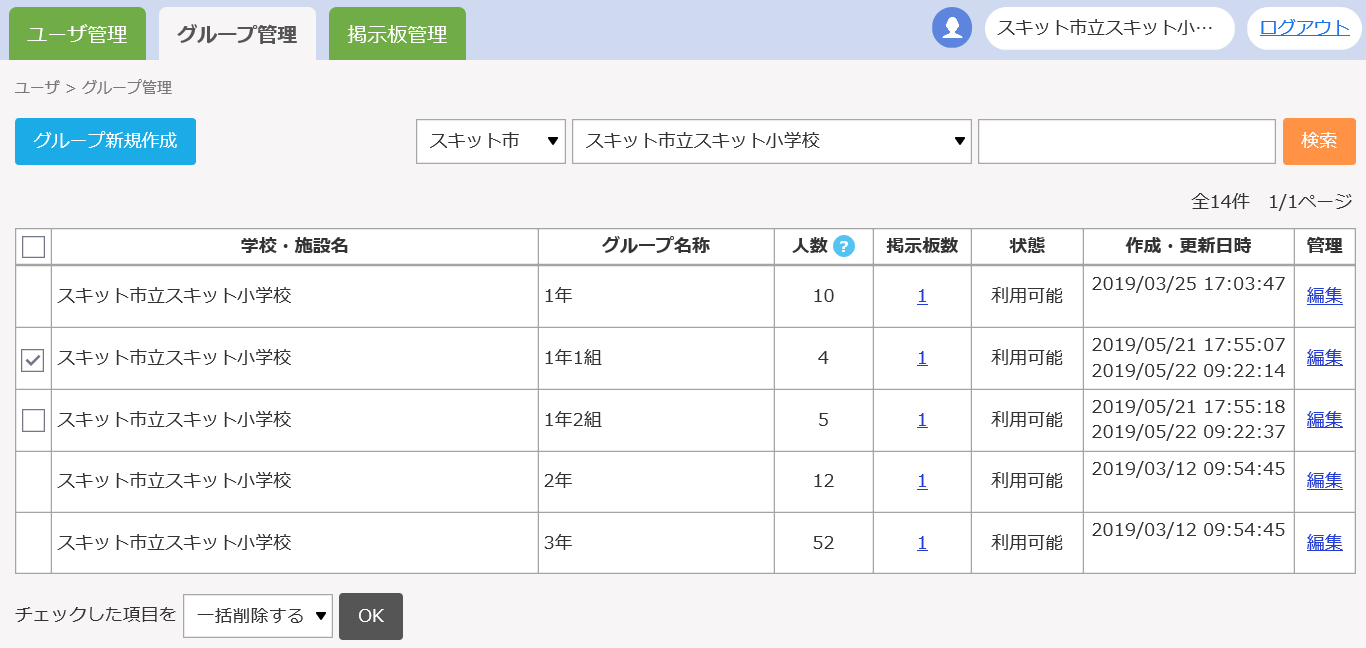Uncheck the 1年1組 row checkbox
This screenshot has width=1366, height=648.
point(33,360)
